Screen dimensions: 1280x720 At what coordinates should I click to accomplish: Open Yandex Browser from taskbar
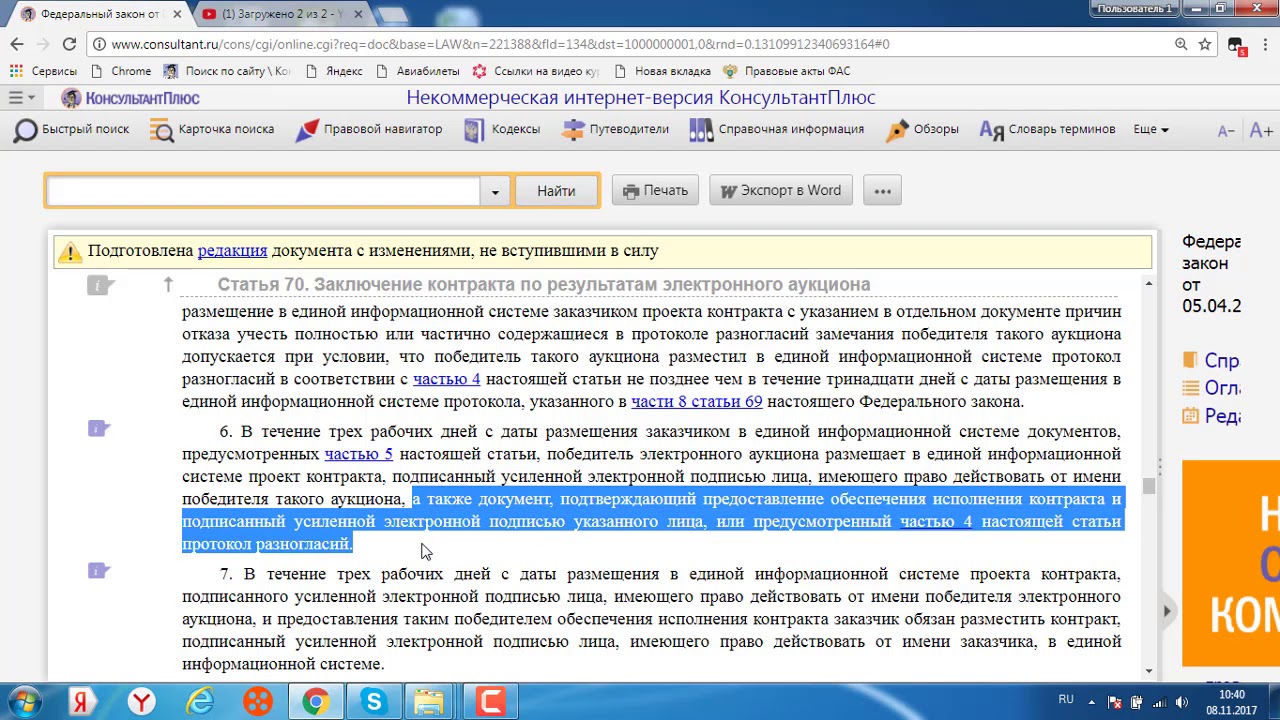pyautogui.click(x=142, y=701)
